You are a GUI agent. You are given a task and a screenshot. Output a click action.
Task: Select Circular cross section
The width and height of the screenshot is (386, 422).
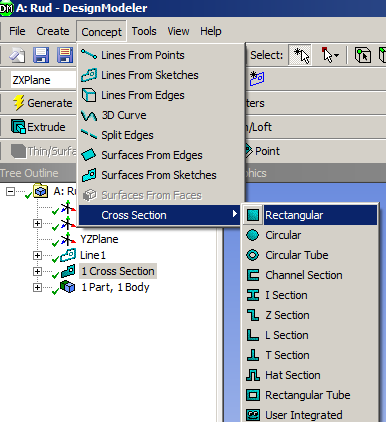coord(310,235)
